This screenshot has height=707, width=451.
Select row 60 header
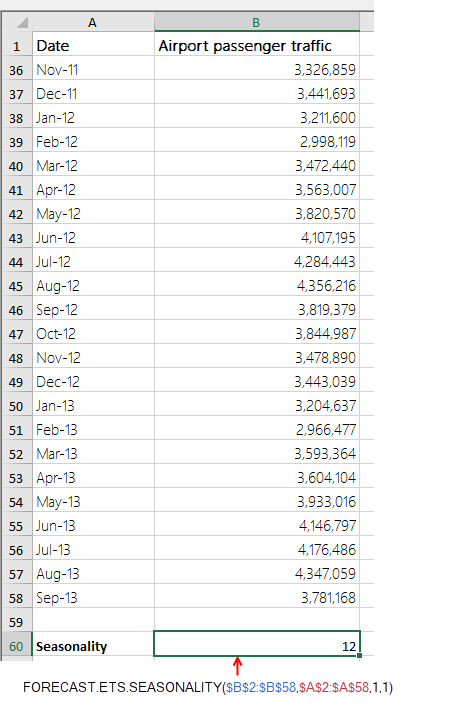click(x=17, y=646)
